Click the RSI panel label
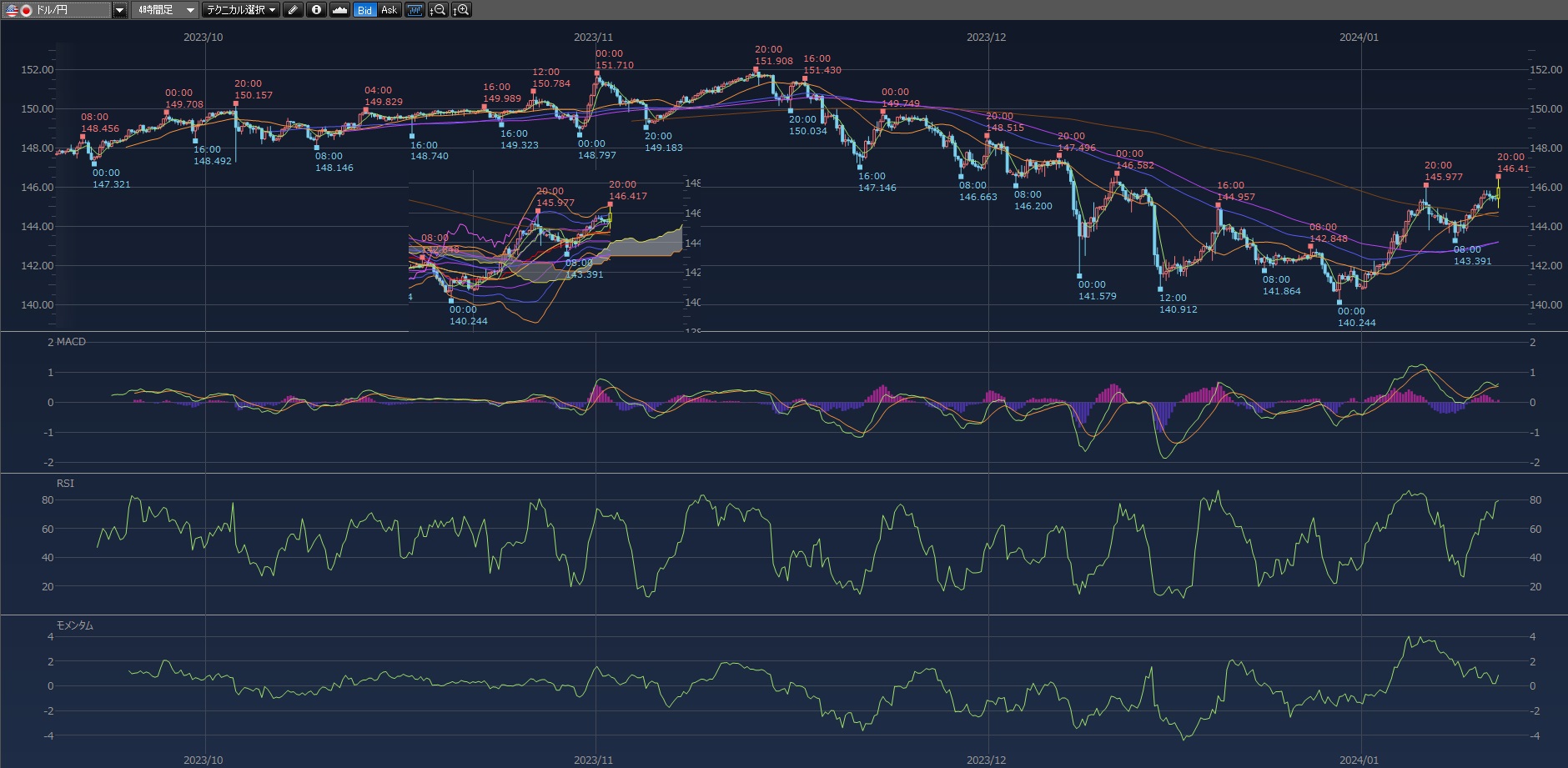The width and height of the screenshot is (1568, 768). 65,484
